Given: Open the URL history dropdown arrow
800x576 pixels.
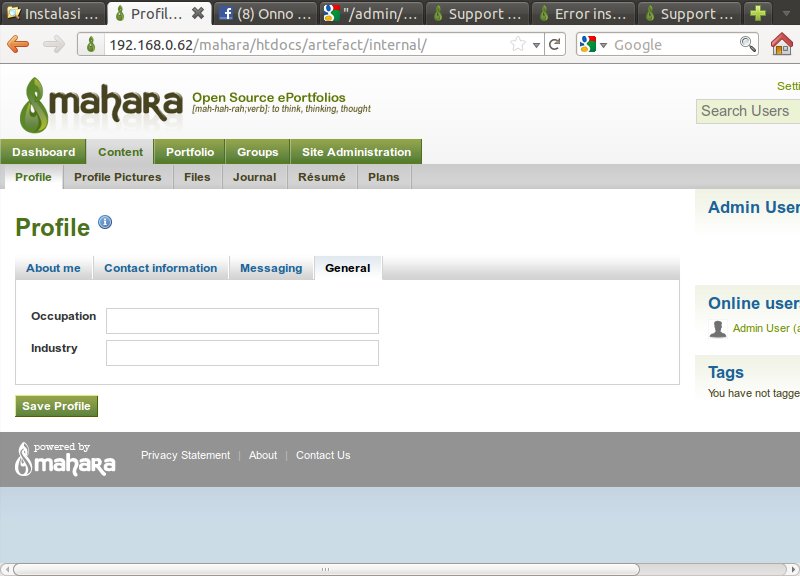Looking at the screenshot, I should tap(536, 45).
